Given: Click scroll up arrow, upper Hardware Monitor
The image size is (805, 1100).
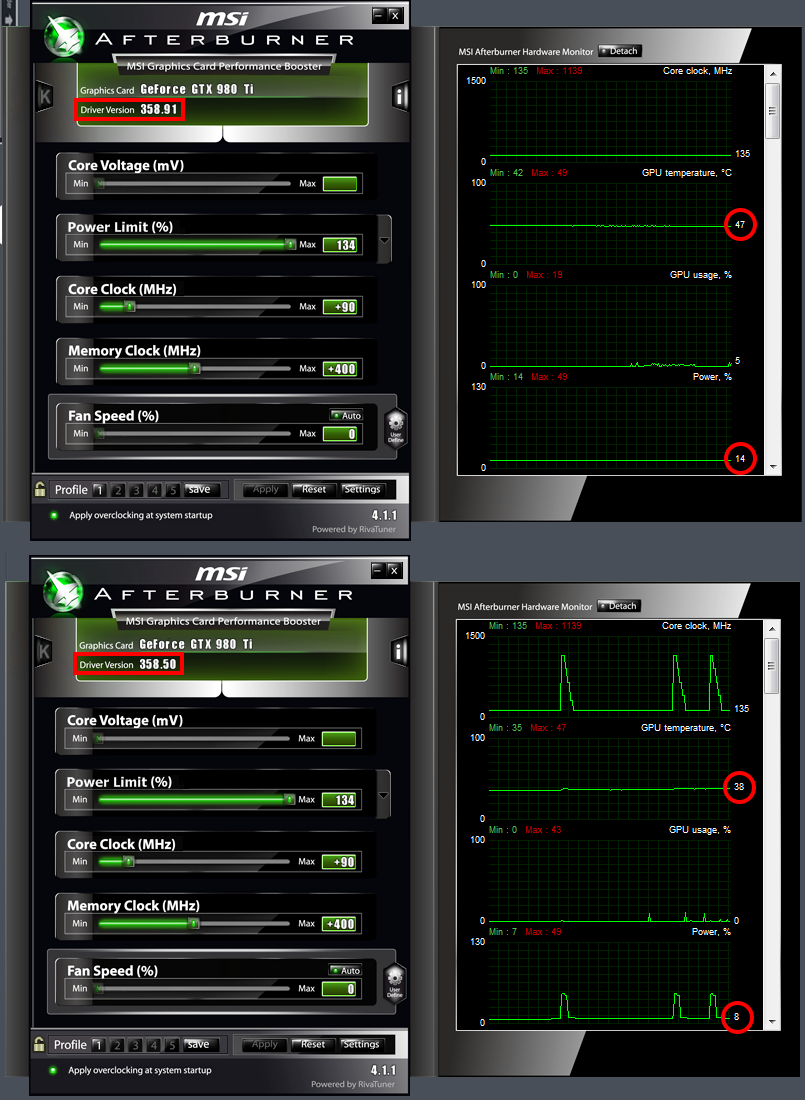Looking at the screenshot, I should pyautogui.click(x=773, y=74).
